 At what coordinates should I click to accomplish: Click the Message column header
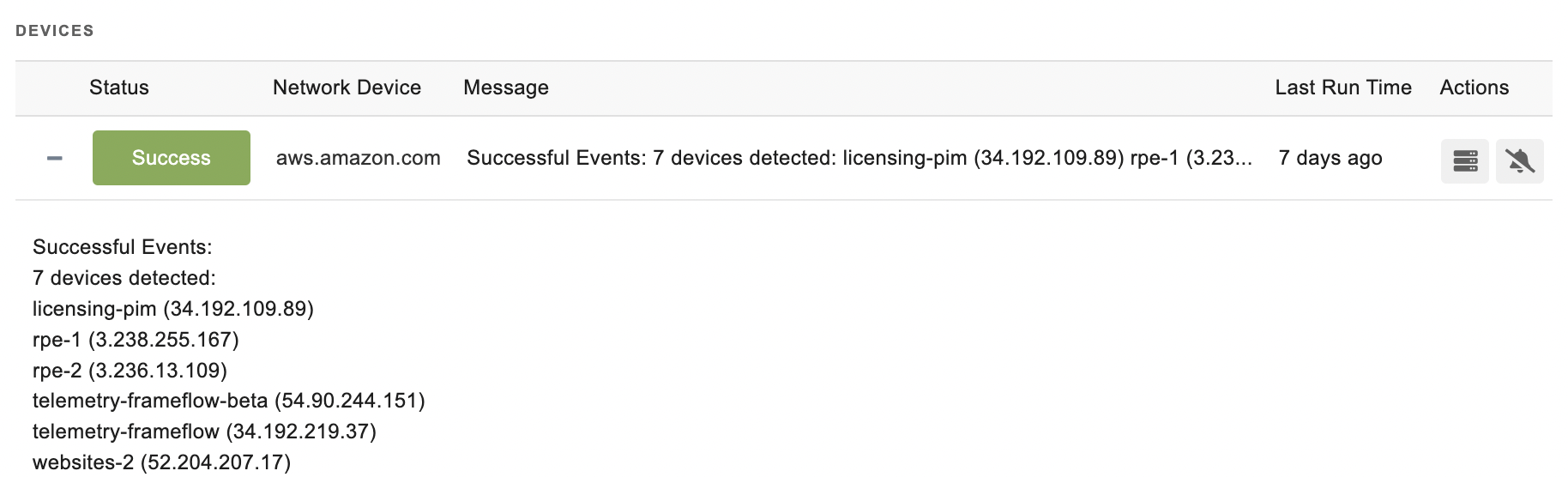506,88
